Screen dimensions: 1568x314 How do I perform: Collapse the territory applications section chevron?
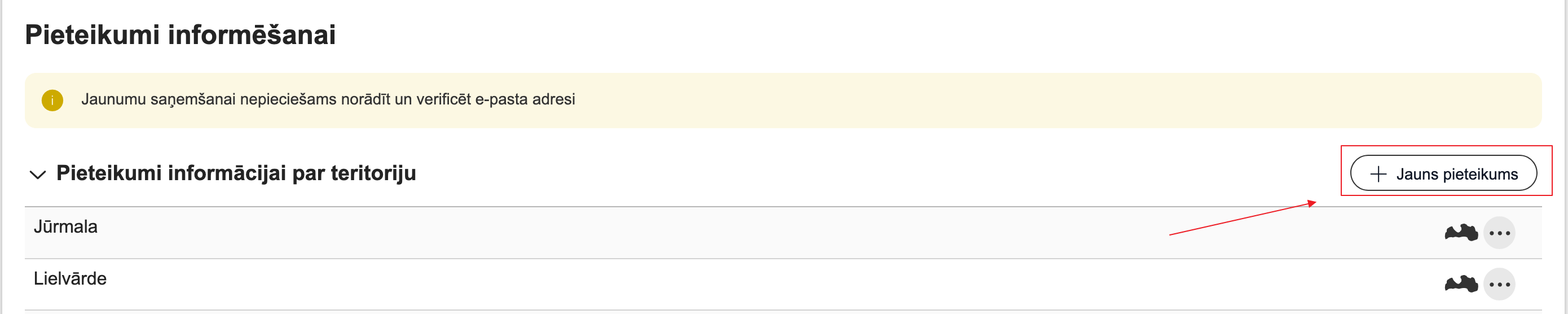(38, 175)
